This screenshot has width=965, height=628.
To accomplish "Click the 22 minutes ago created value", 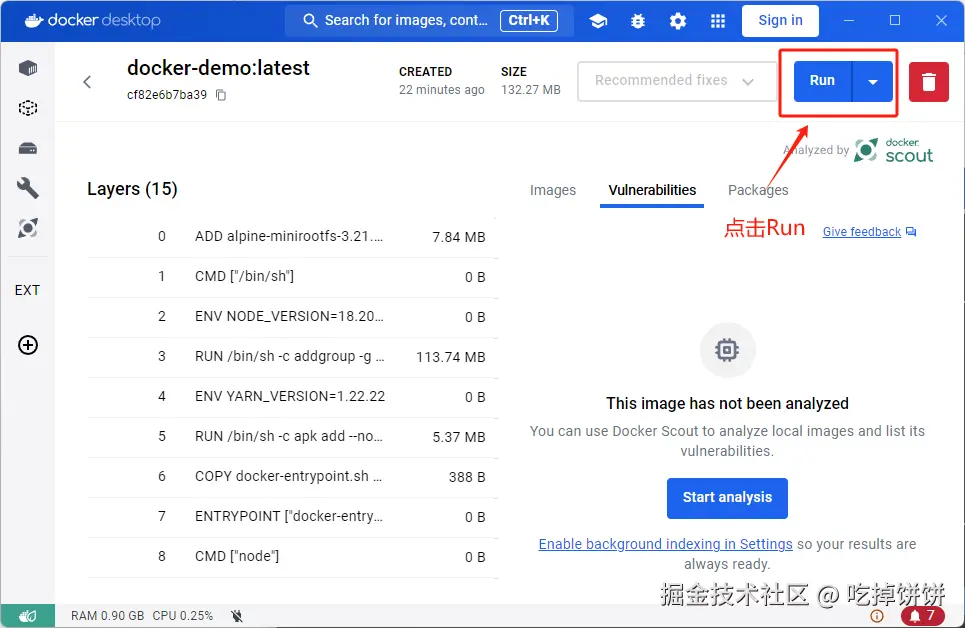I will pos(441,90).
